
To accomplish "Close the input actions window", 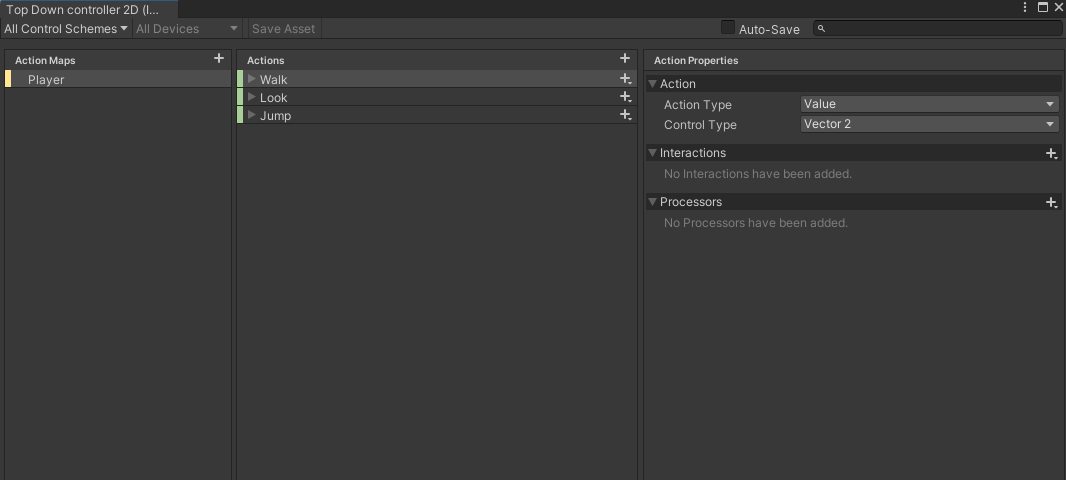I will (1058, 7).
